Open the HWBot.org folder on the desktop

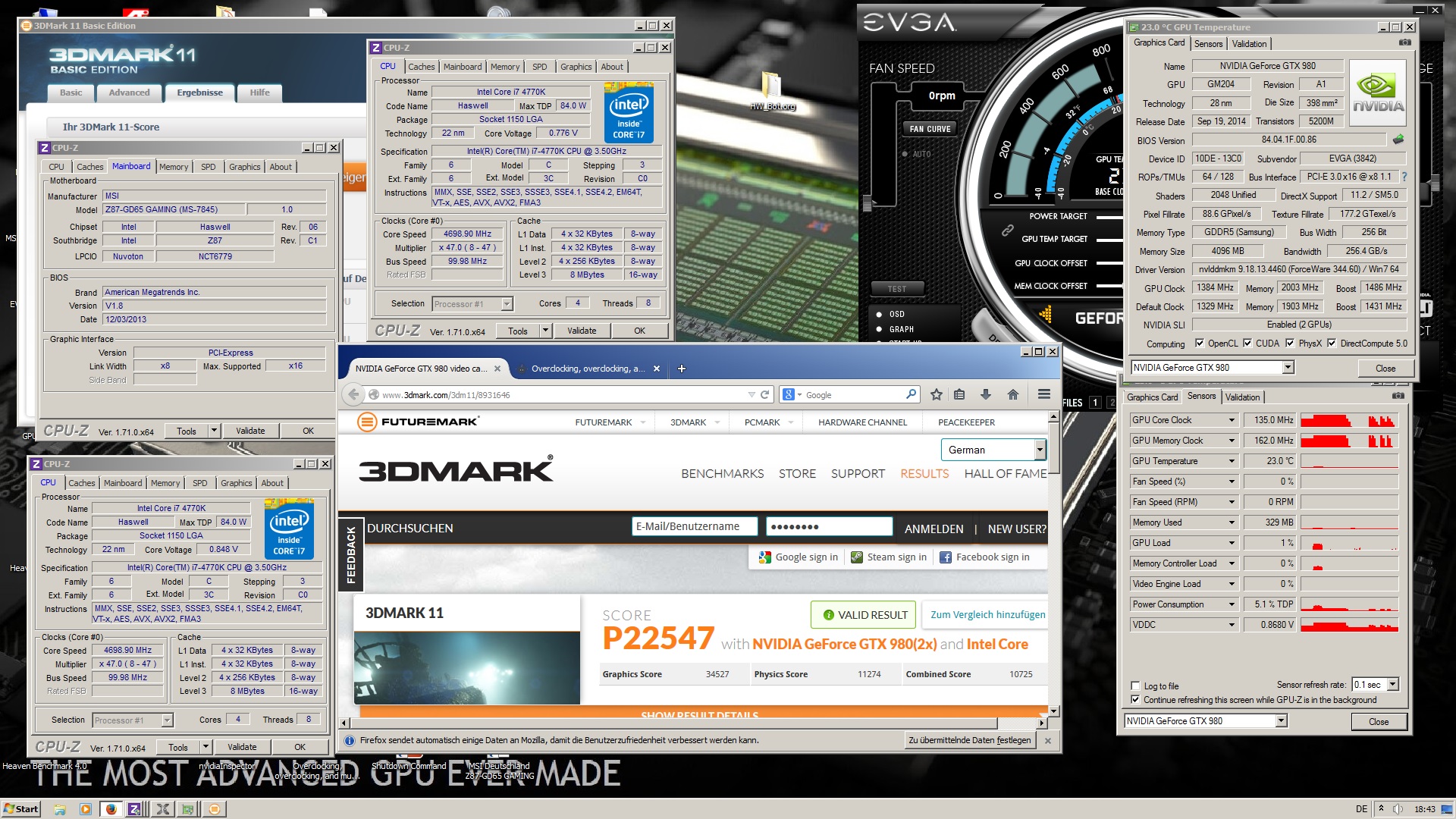771,91
